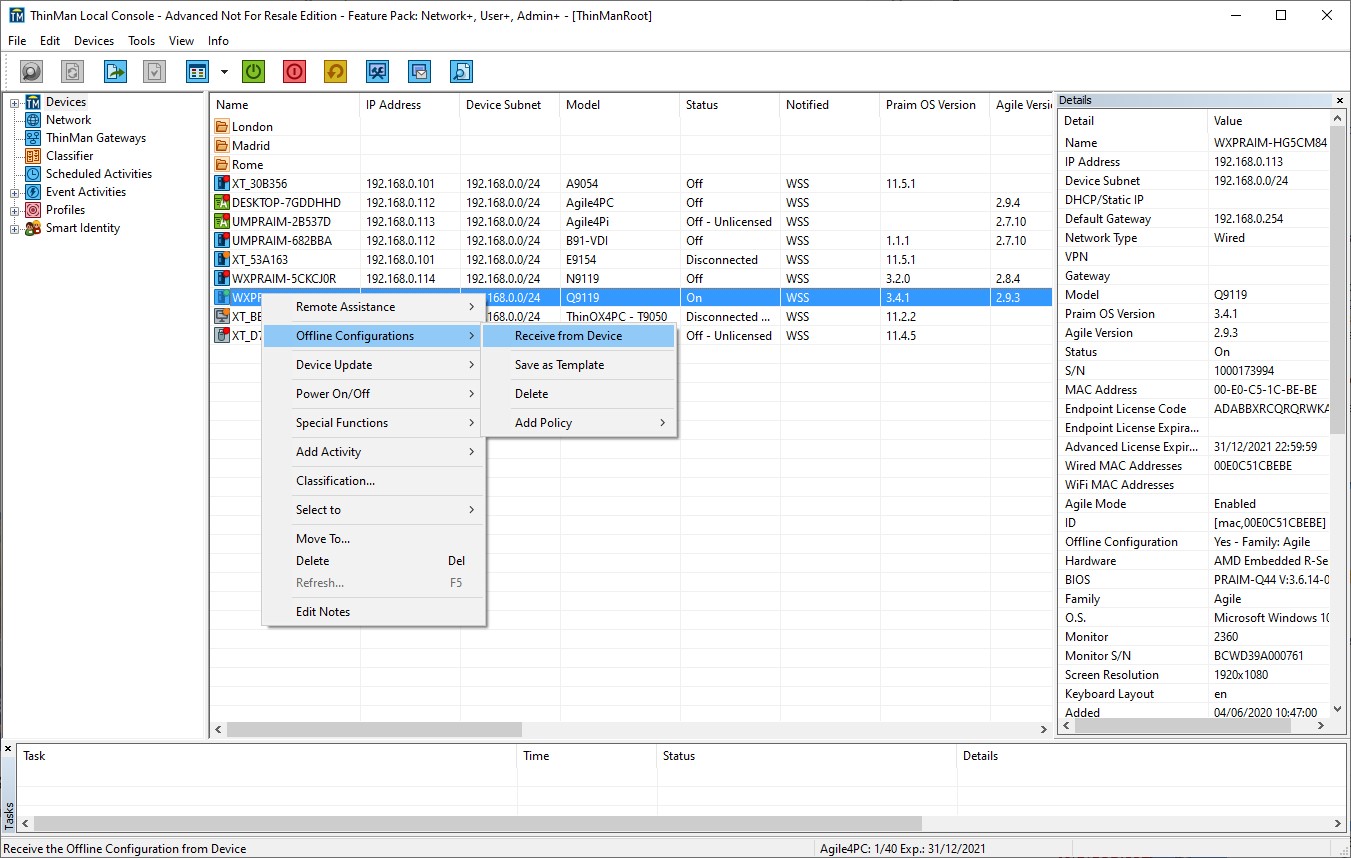Click the orange reboot arrow toolbar icon

pyautogui.click(x=336, y=71)
